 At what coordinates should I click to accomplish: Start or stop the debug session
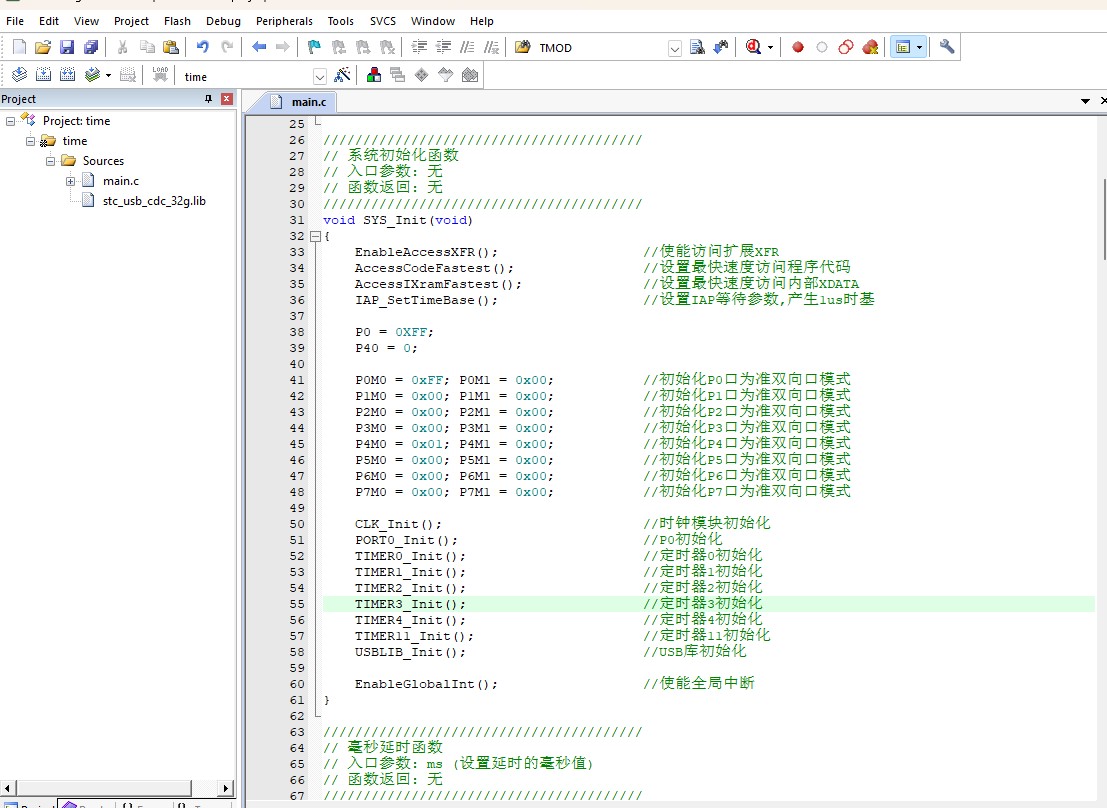(x=753, y=47)
